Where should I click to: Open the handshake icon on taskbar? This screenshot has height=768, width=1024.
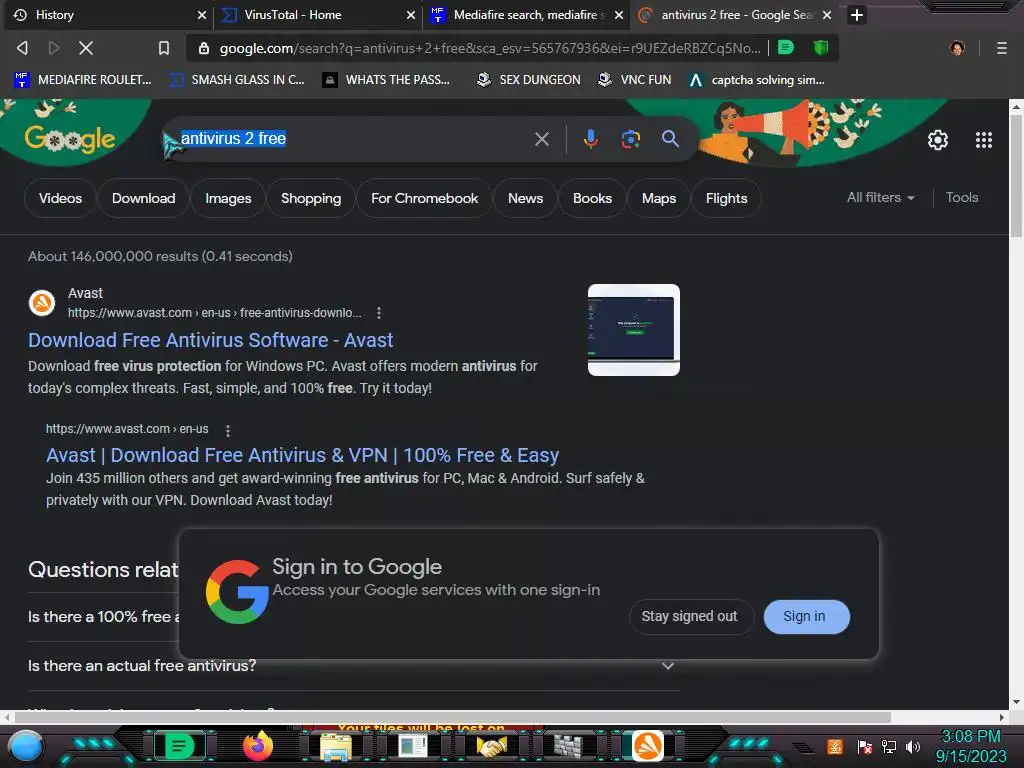pyautogui.click(x=492, y=746)
